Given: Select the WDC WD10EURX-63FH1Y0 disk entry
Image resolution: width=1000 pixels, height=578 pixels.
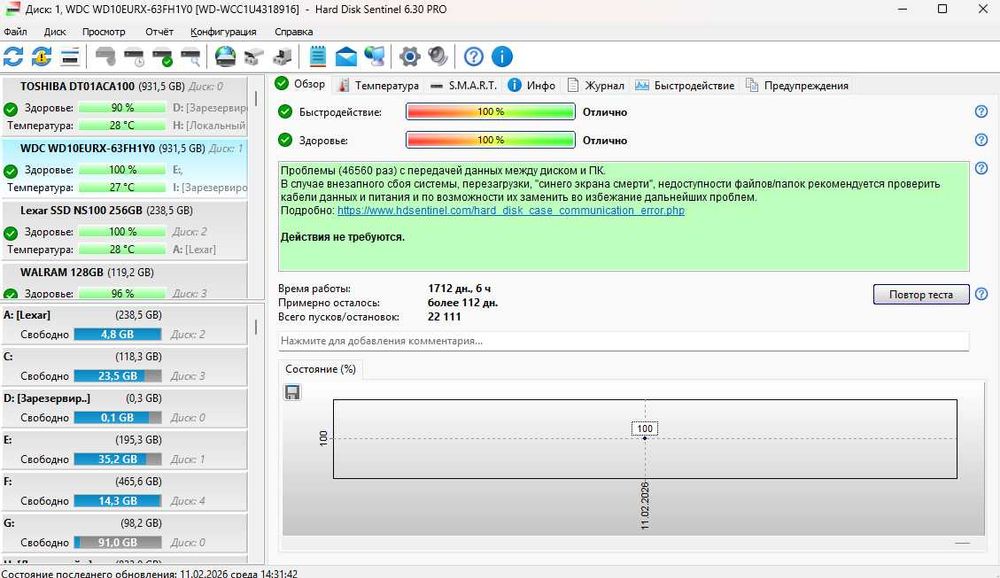Looking at the screenshot, I should click(x=125, y=168).
